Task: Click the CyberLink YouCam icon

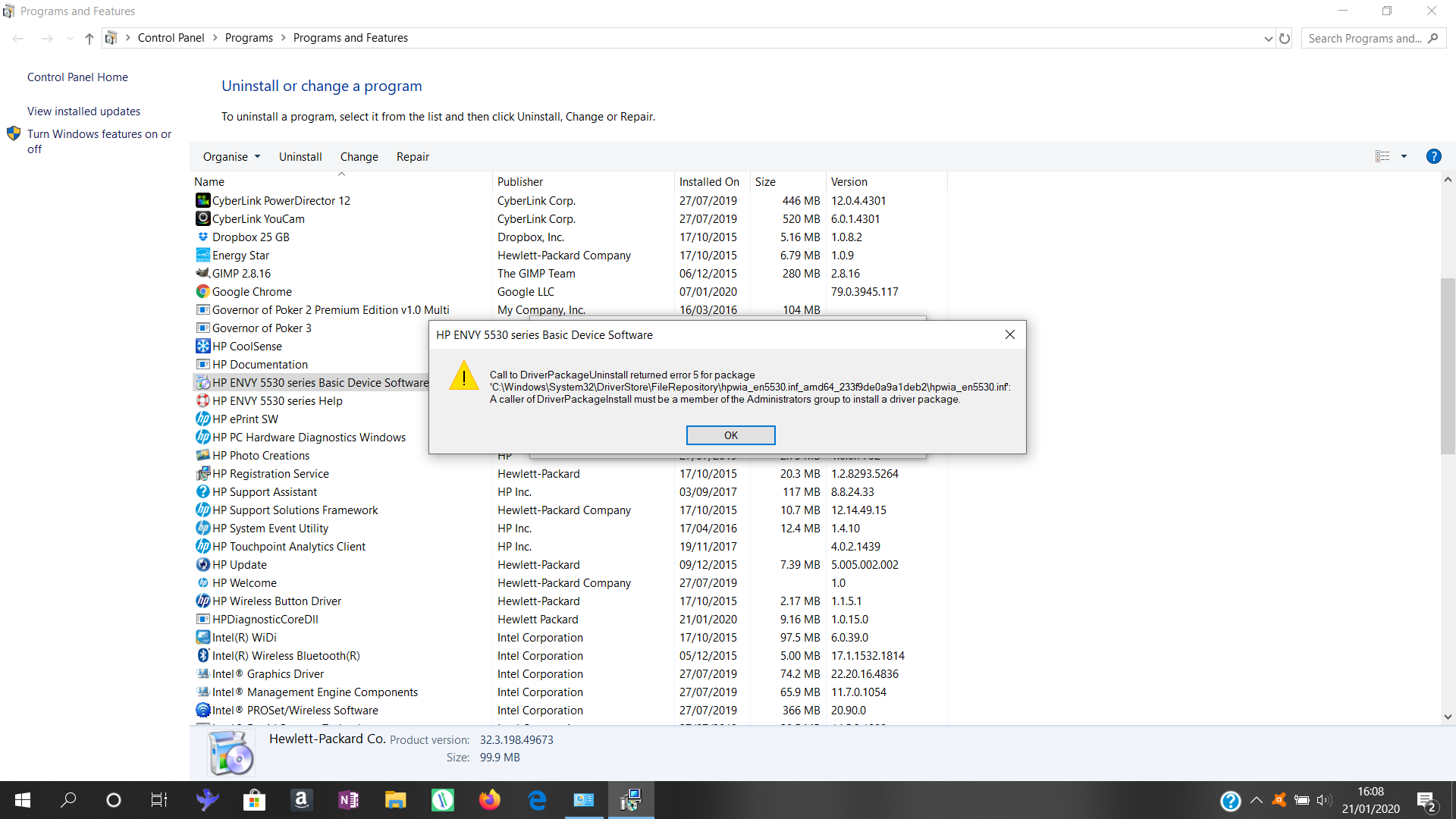Action: click(202, 218)
